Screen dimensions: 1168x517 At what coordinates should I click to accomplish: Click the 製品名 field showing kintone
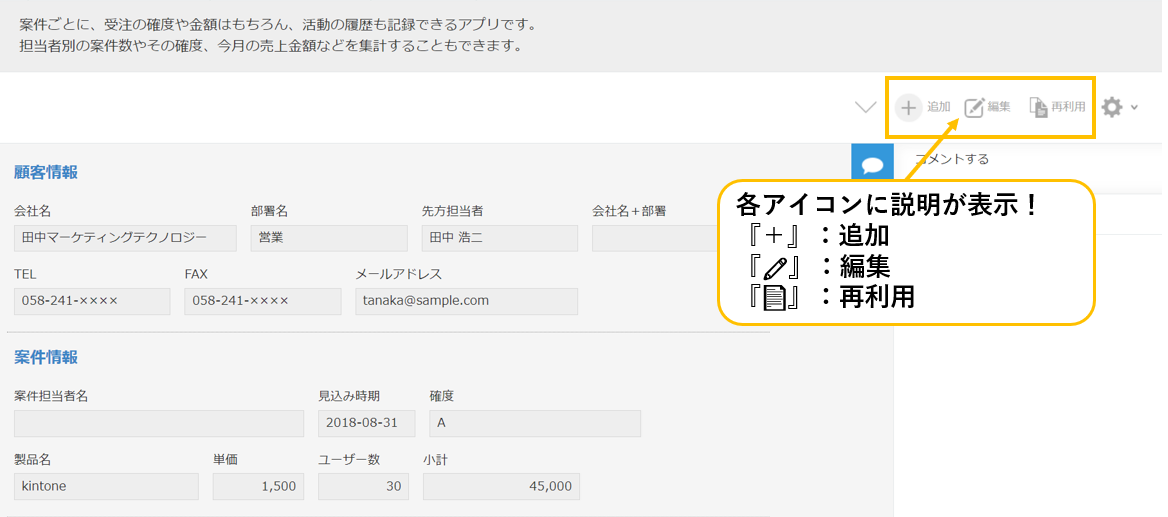106,486
